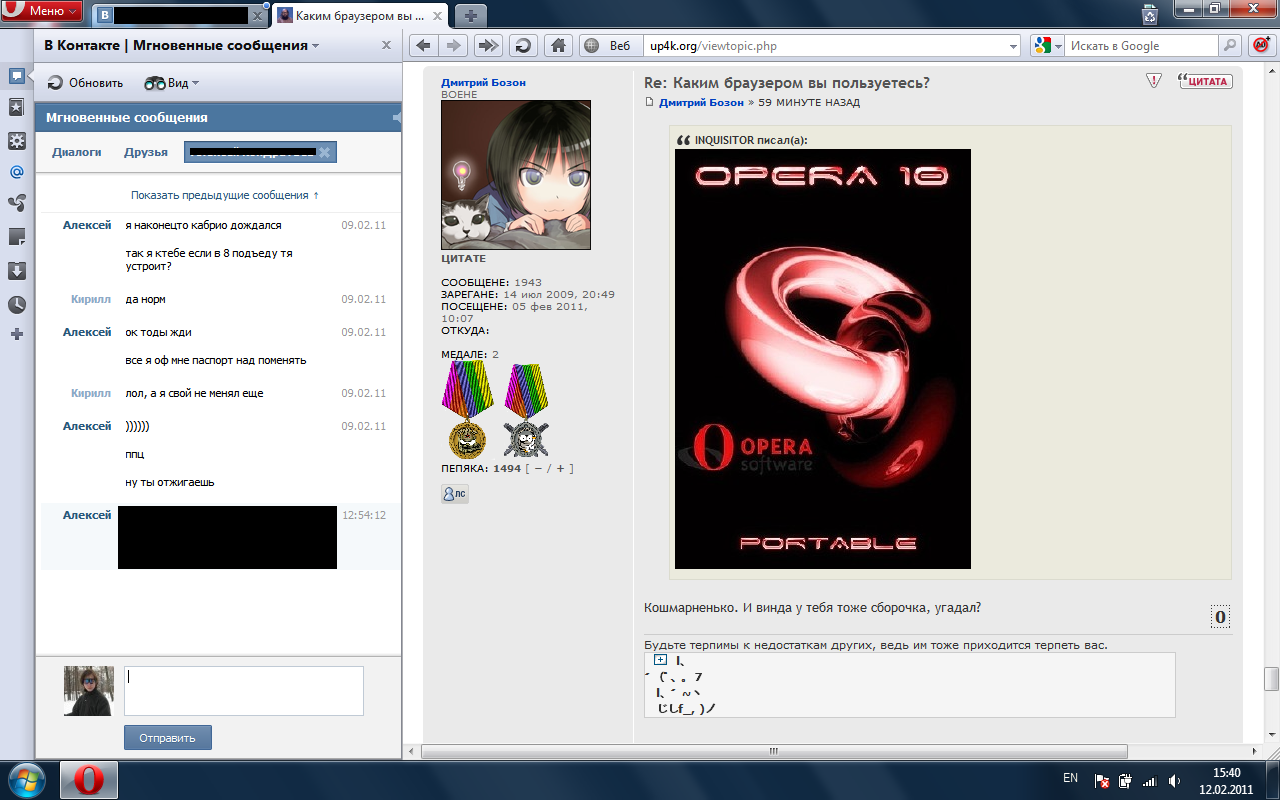Expand the address bar history dropdown

(x=1012, y=46)
